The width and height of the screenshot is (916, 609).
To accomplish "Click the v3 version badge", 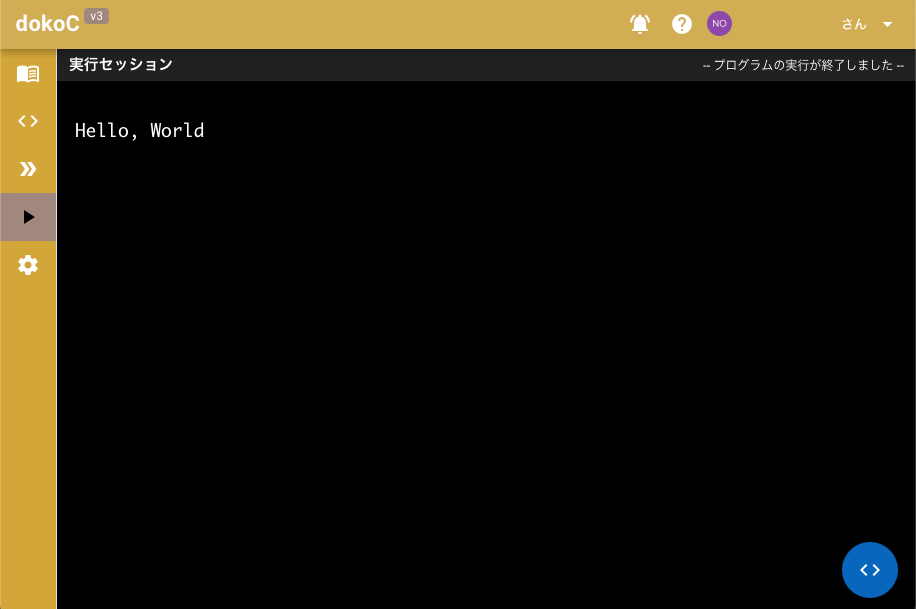I will [96, 16].
